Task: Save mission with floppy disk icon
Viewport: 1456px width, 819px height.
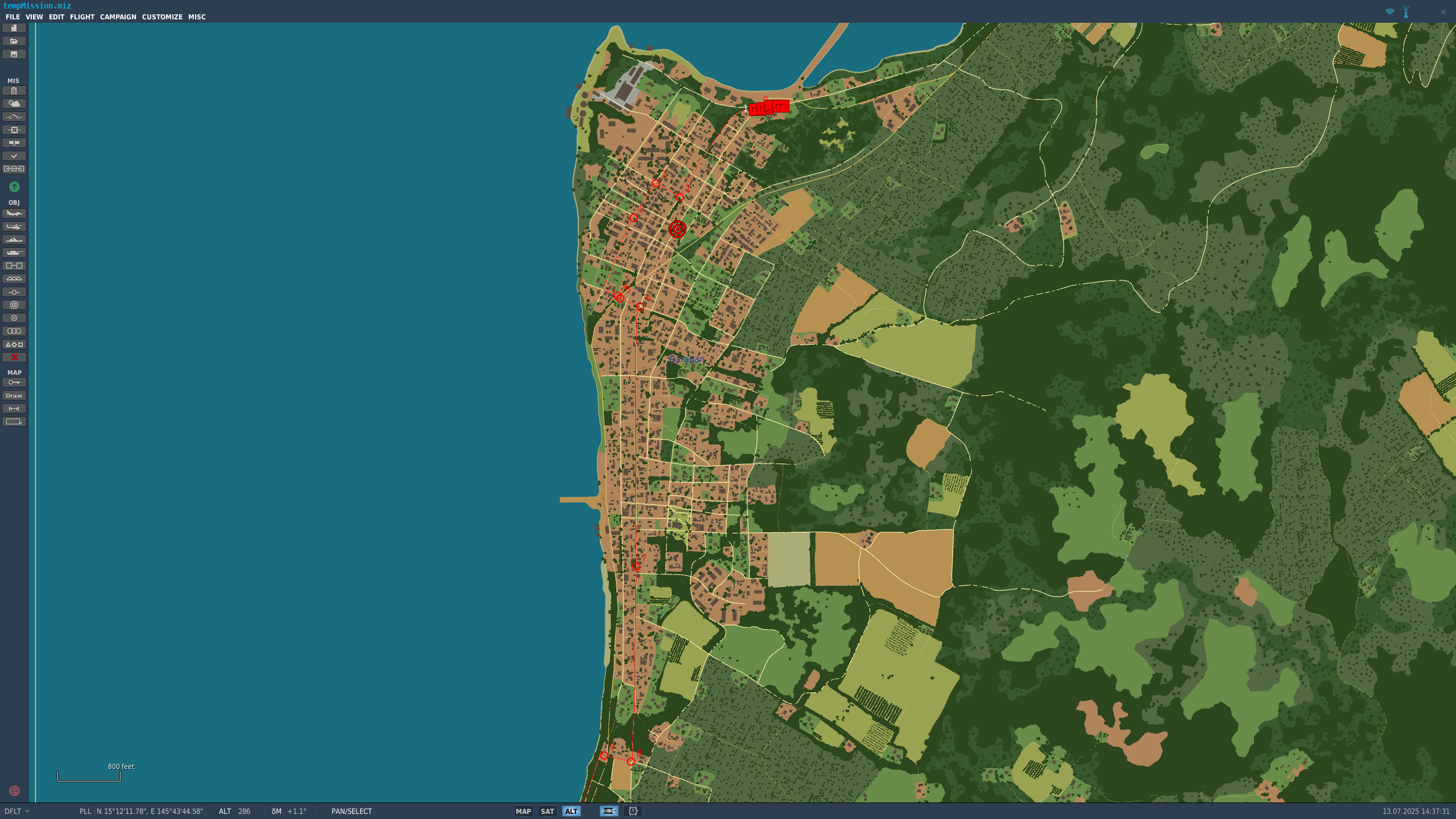Action: tap(14, 54)
